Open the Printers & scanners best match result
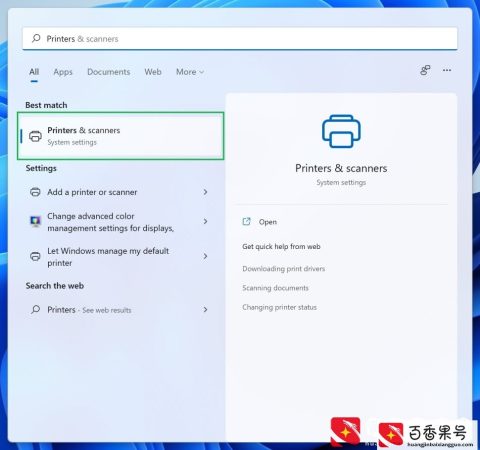480x450 pixels. 120,136
